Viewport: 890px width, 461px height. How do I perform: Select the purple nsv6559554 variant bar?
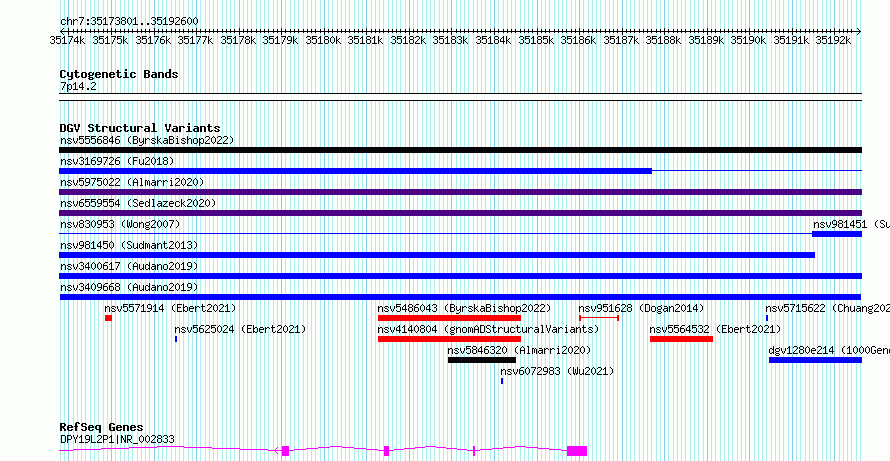(x=460, y=213)
